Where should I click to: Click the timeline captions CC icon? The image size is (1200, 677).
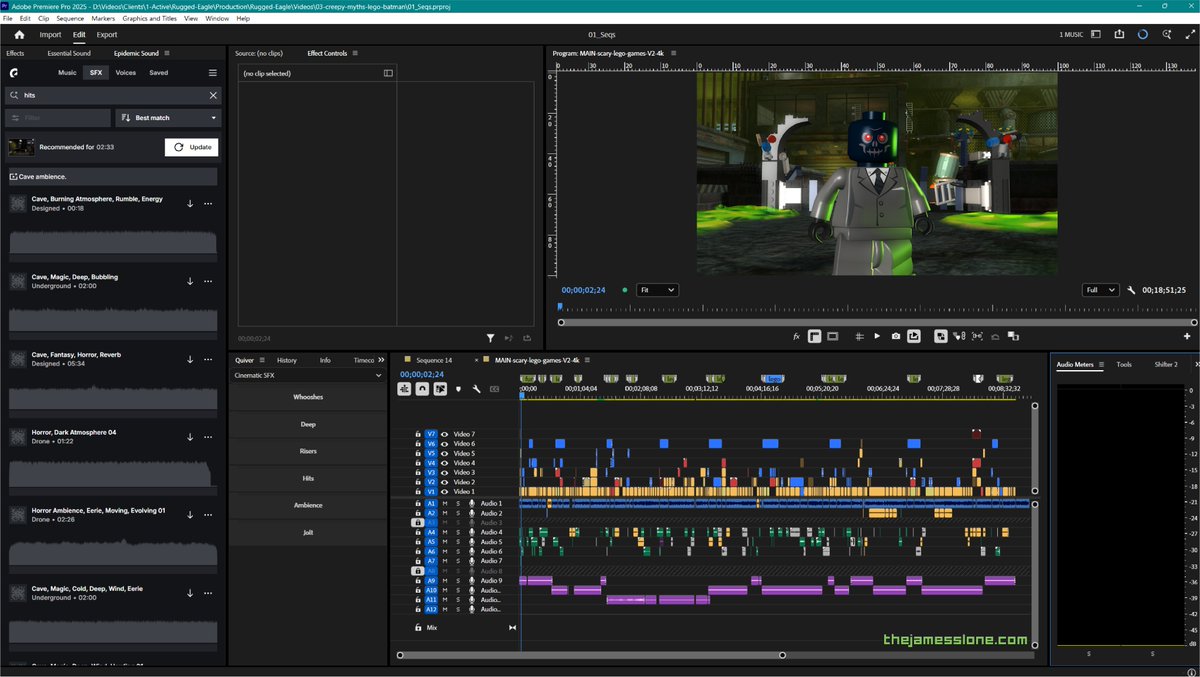[494, 389]
